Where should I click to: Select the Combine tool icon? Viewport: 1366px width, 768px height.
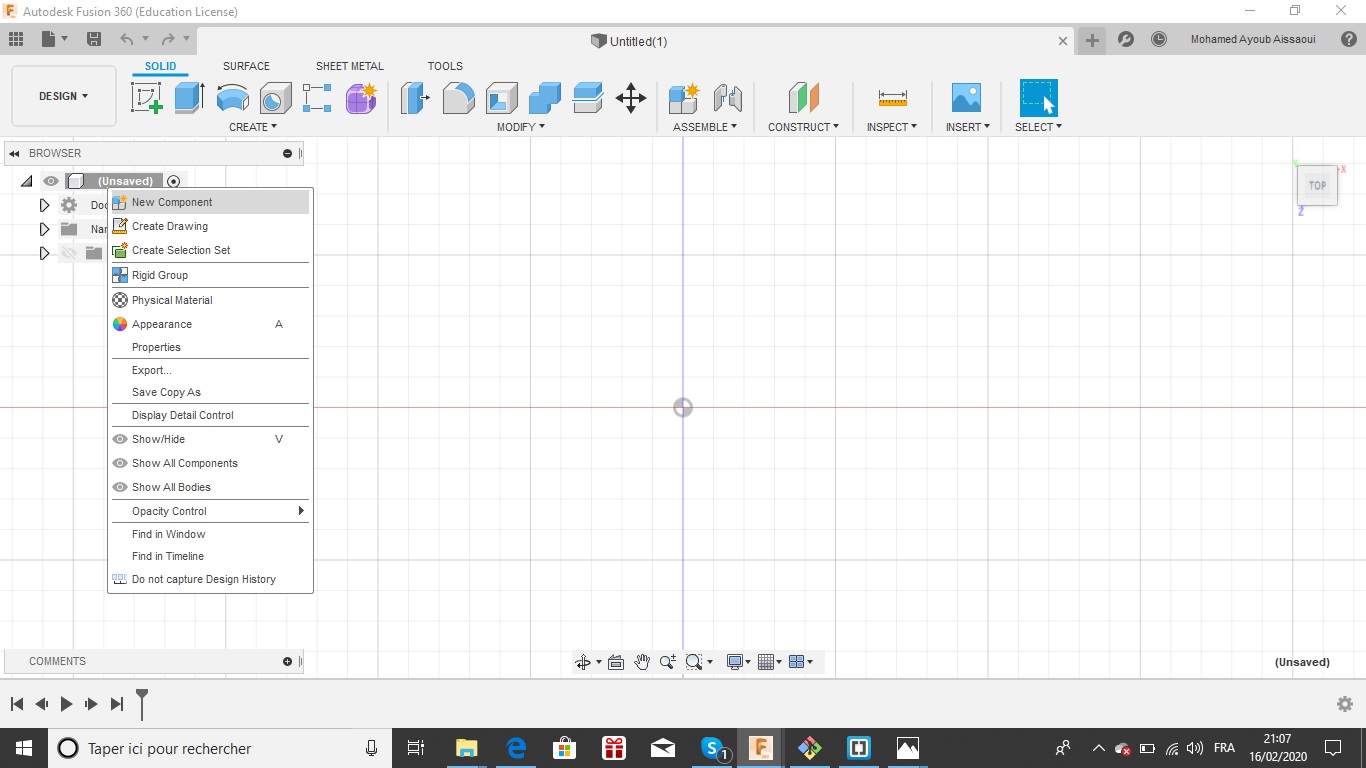[x=545, y=98]
